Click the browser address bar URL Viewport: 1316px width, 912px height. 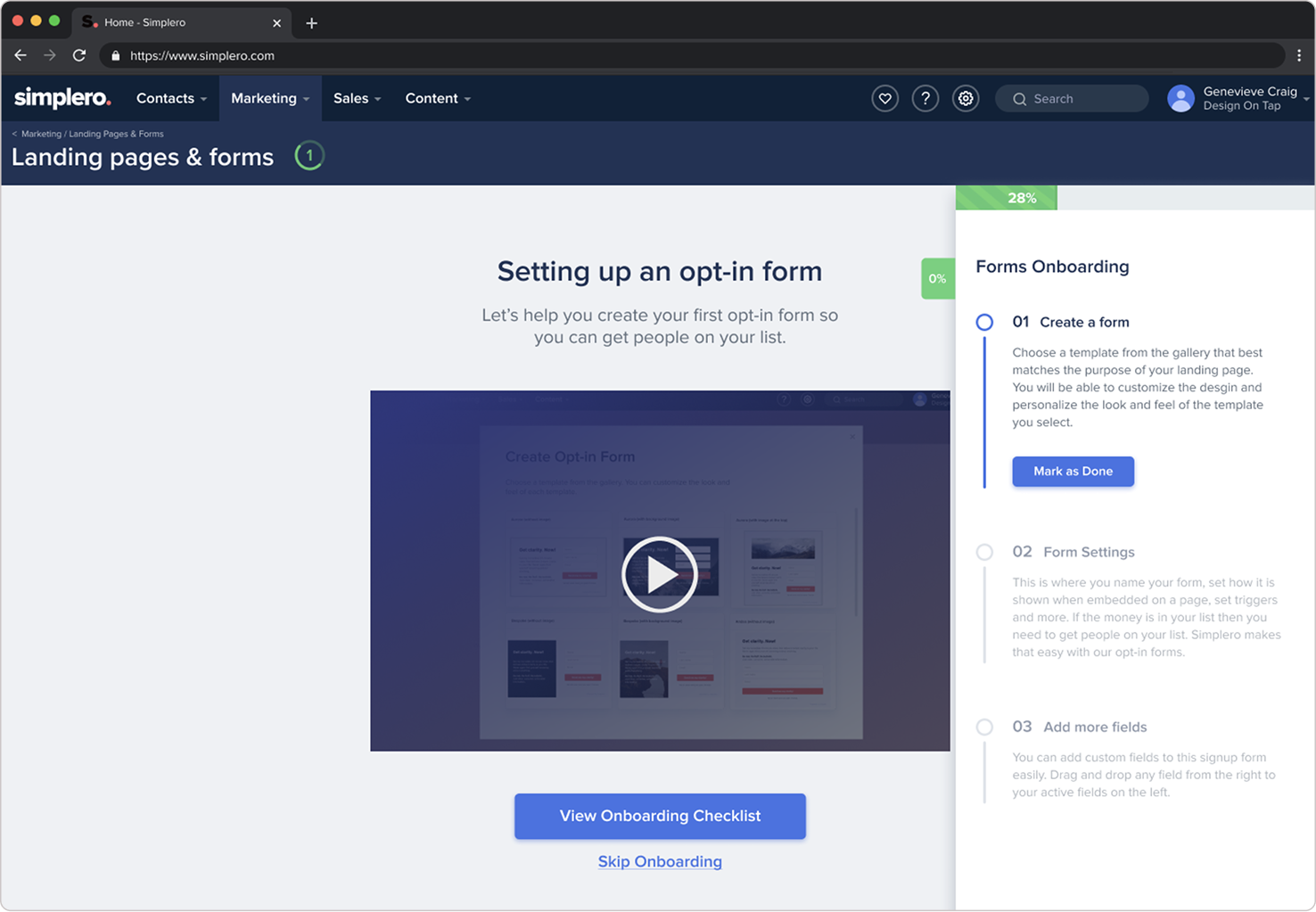202,55
